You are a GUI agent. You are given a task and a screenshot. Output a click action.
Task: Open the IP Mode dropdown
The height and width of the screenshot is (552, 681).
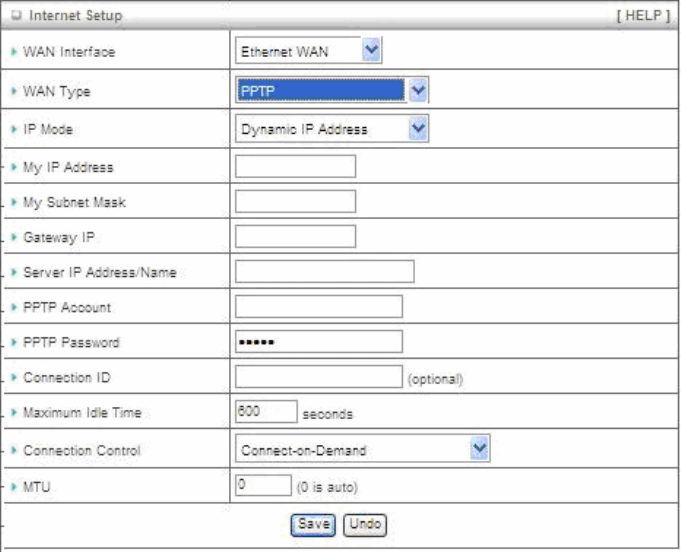point(332,129)
